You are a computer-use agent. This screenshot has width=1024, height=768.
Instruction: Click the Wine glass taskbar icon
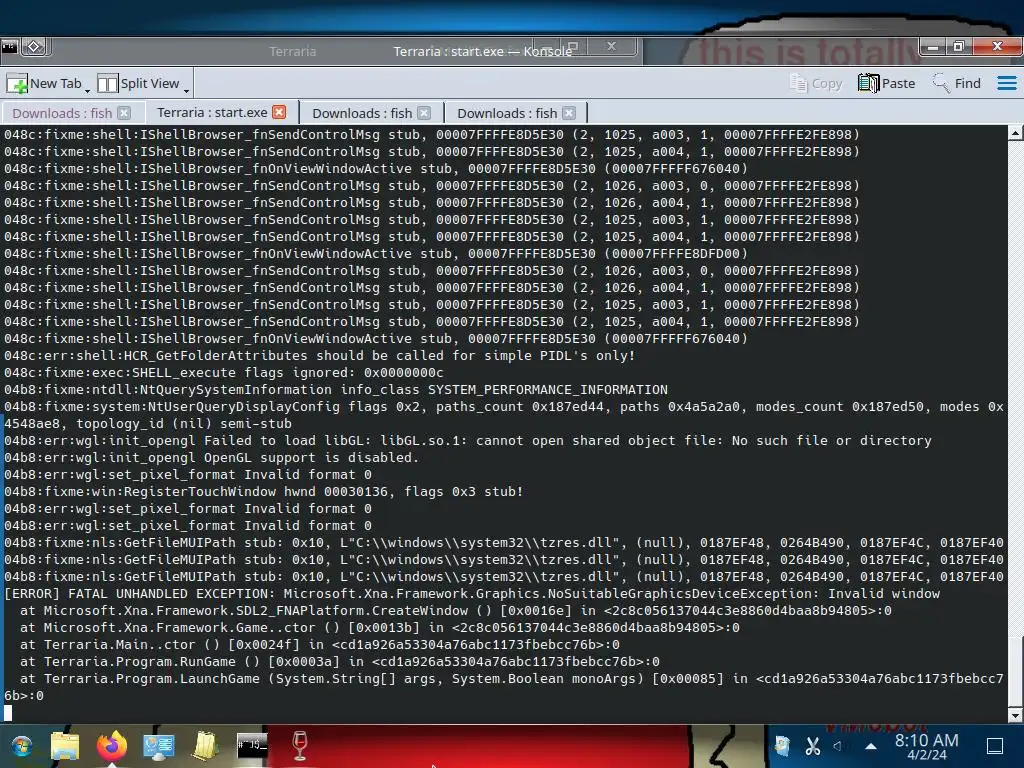(x=300, y=745)
